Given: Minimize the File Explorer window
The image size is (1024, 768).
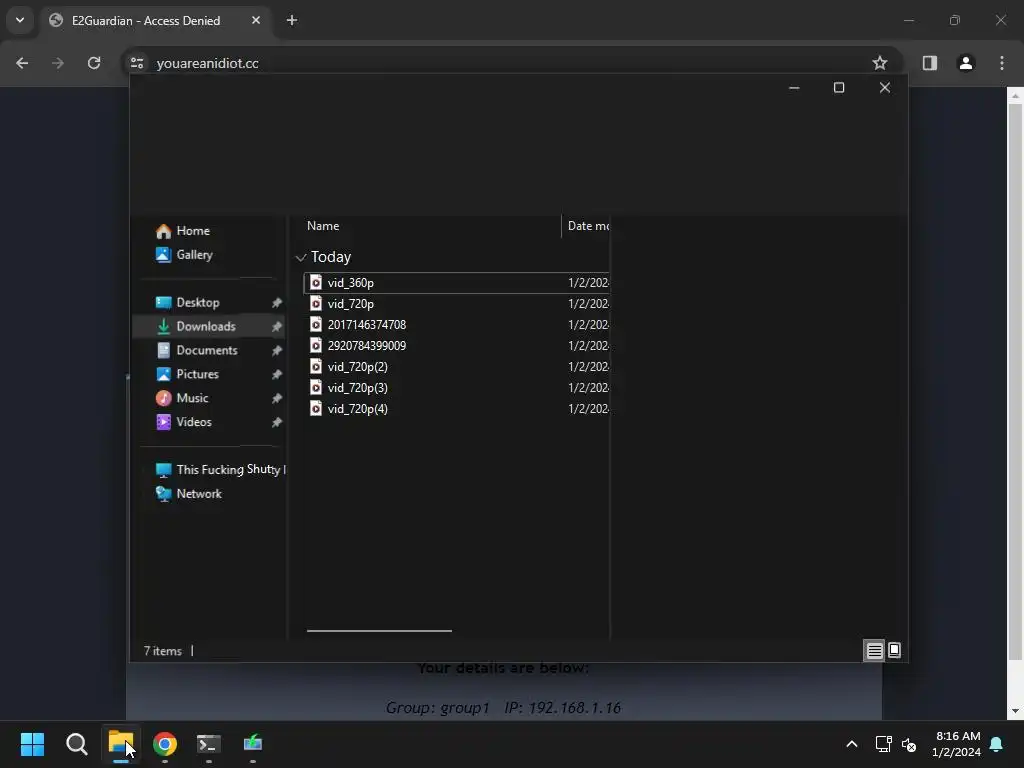Looking at the screenshot, I should 794,88.
